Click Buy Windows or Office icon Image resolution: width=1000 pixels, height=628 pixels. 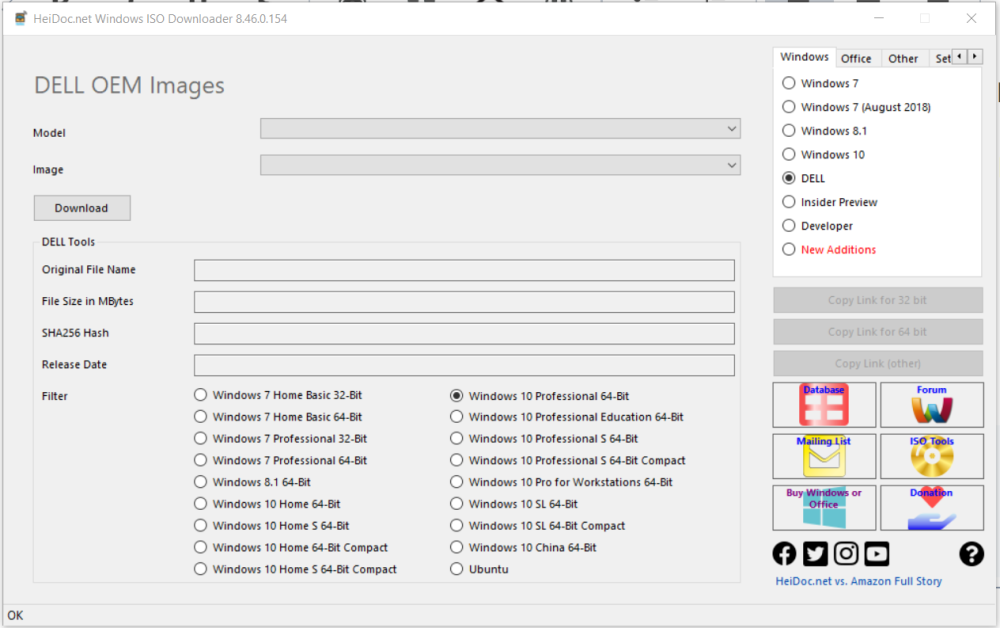coord(824,508)
